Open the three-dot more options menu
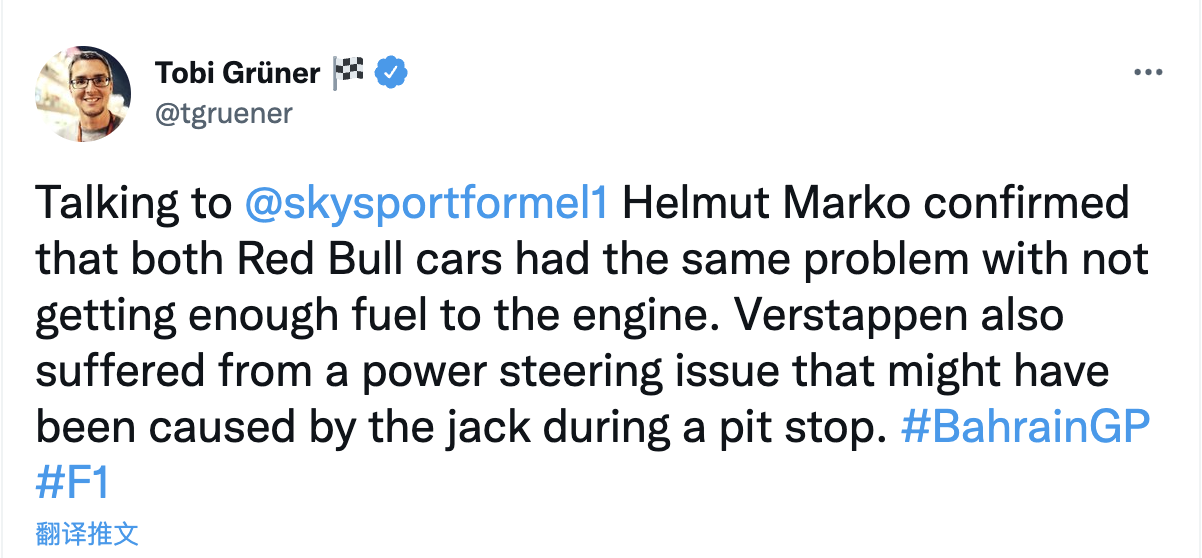The width and height of the screenshot is (1202, 558). click(1146, 74)
